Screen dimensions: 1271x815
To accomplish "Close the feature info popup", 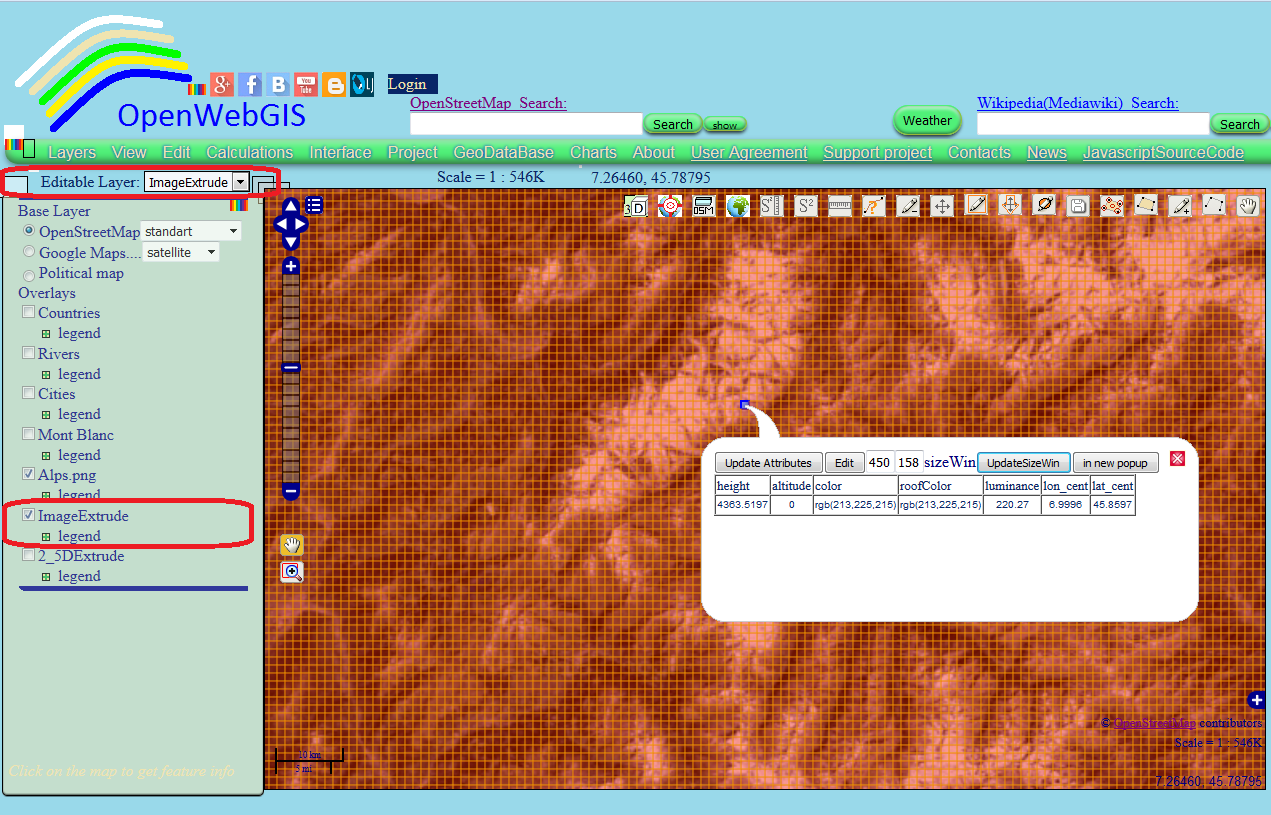I will (x=1177, y=458).
